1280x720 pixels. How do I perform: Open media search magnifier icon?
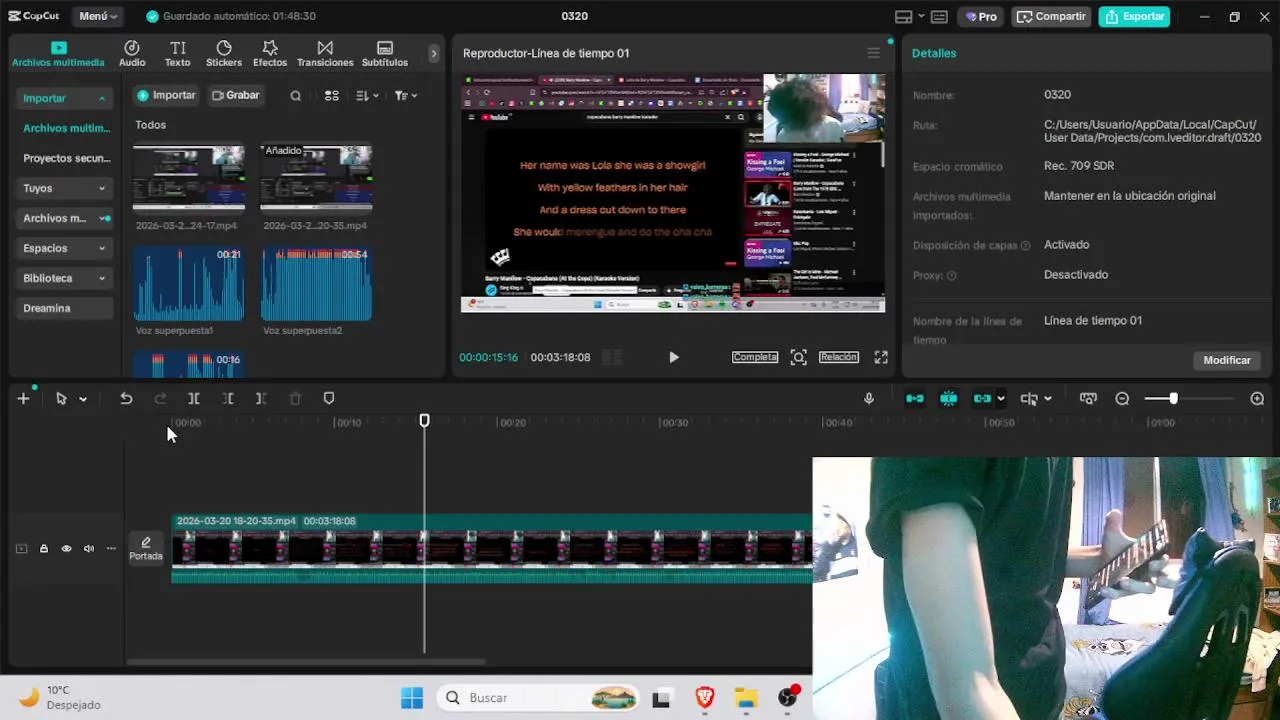pyautogui.click(x=295, y=96)
